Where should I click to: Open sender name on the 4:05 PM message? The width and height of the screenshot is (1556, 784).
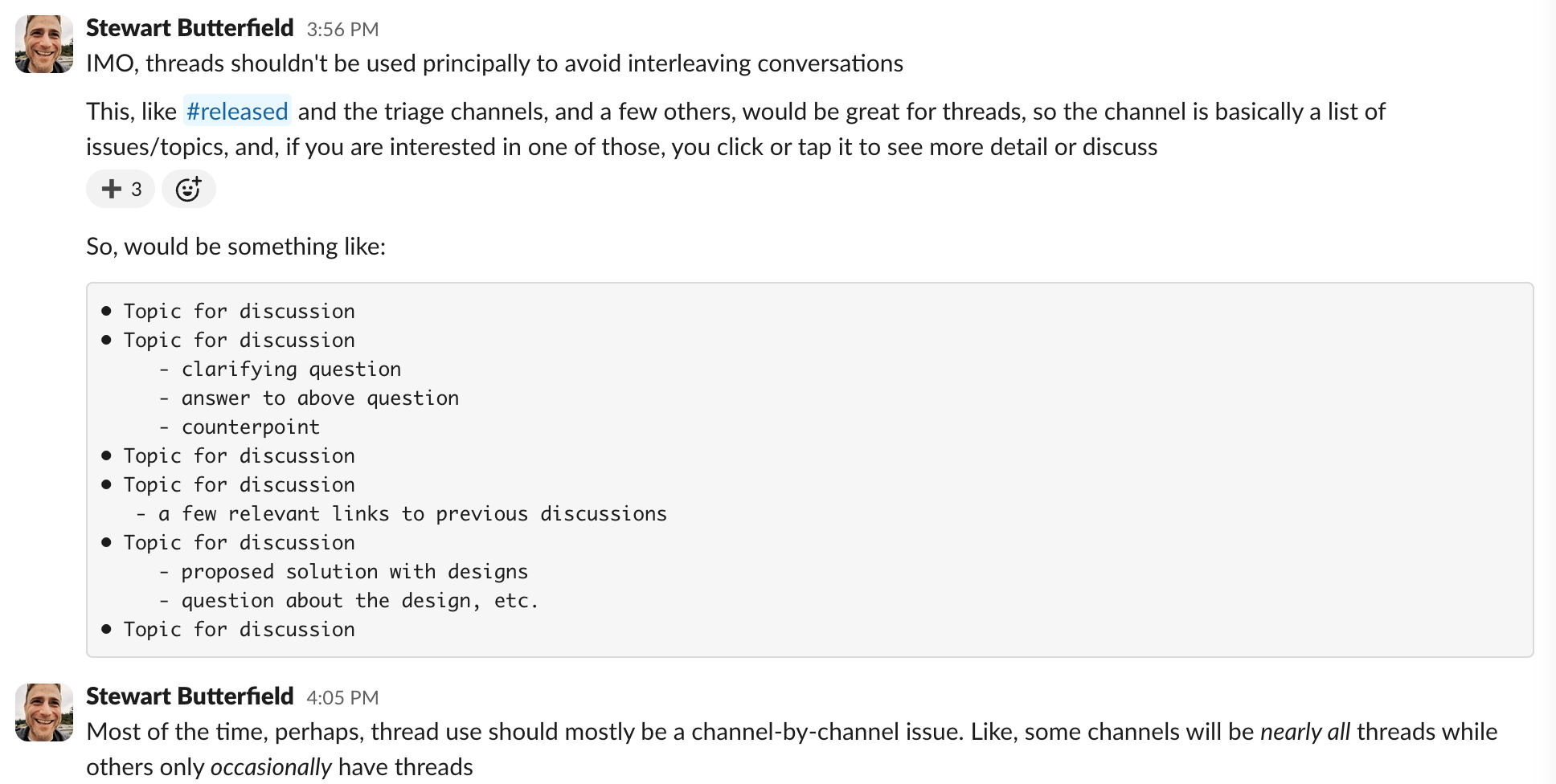(x=190, y=696)
